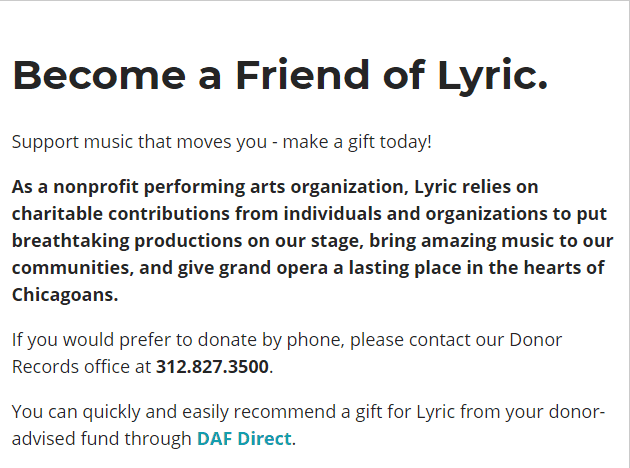Click the "advised fund through" text

[101, 439]
